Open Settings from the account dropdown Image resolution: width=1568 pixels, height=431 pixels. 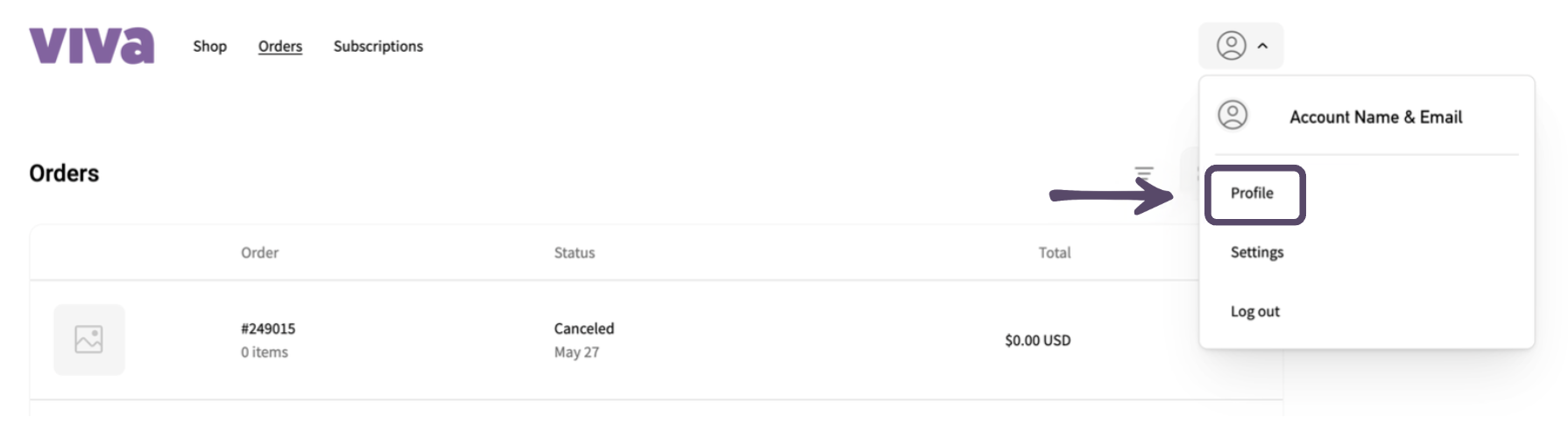point(1257,252)
